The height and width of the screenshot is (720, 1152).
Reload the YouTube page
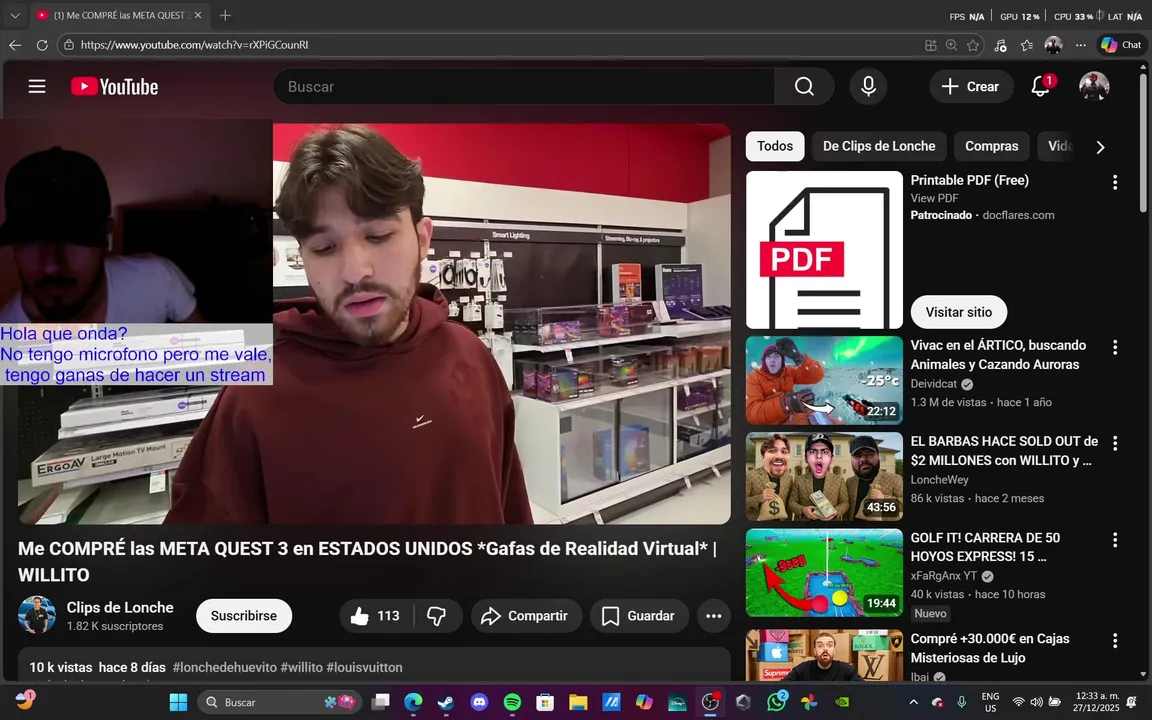tap(43, 45)
